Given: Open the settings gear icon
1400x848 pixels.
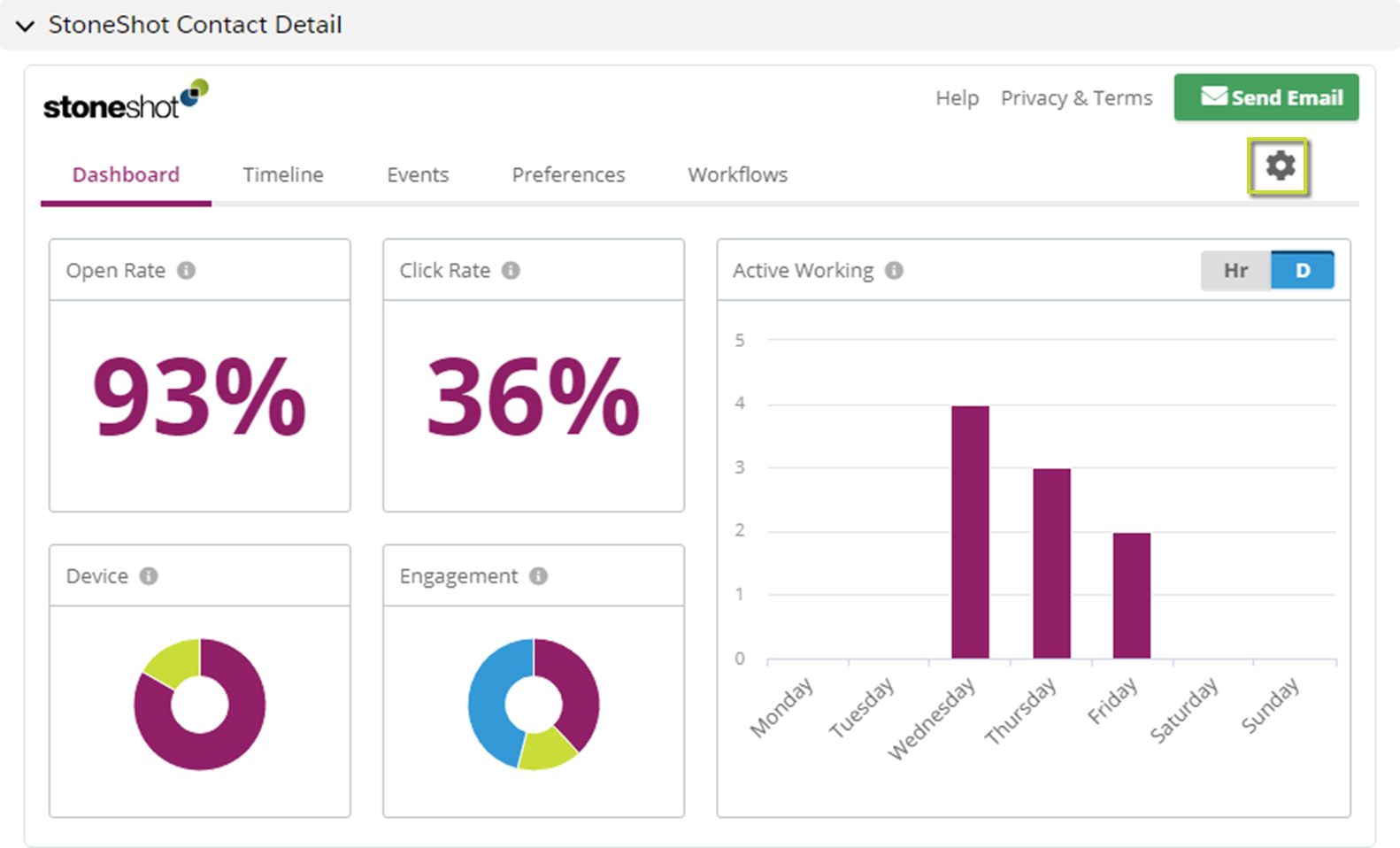Looking at the screenshot, I should pyautogui.click(x=1280, y=166).
